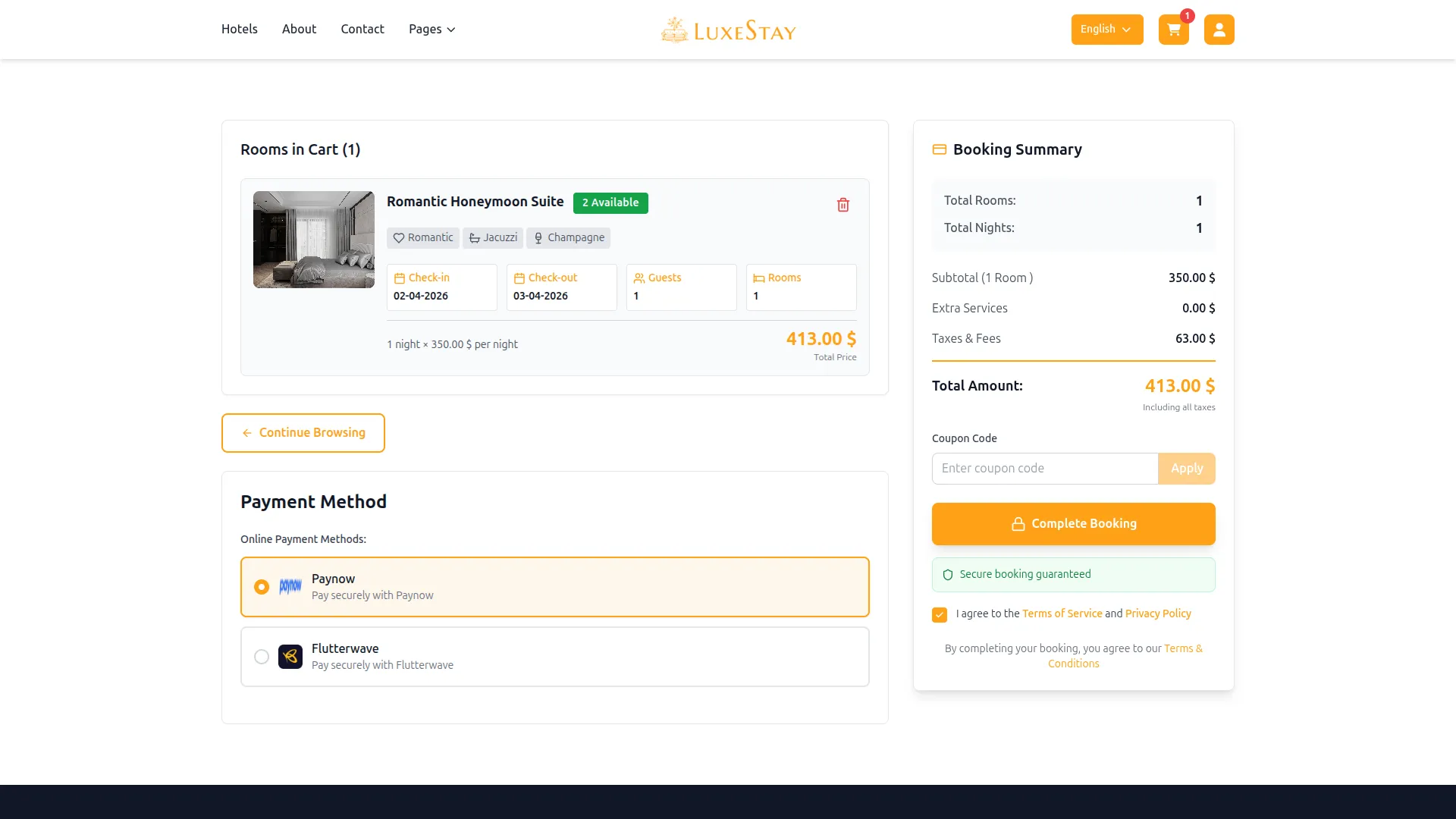This screenshot has width=1456, height=819.
Task: Open the Contact page
Action: (x=362, y=29)
